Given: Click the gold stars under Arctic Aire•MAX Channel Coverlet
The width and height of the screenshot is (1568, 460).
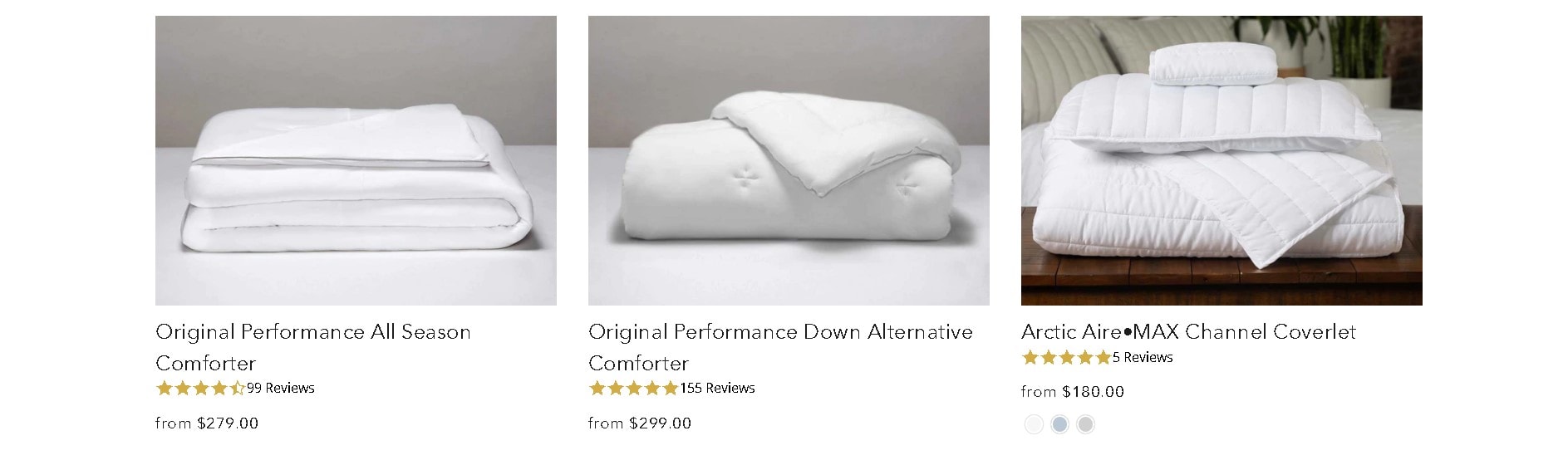Looking at the screenshot, I should pyautogui.click(x=1066, y=358).
